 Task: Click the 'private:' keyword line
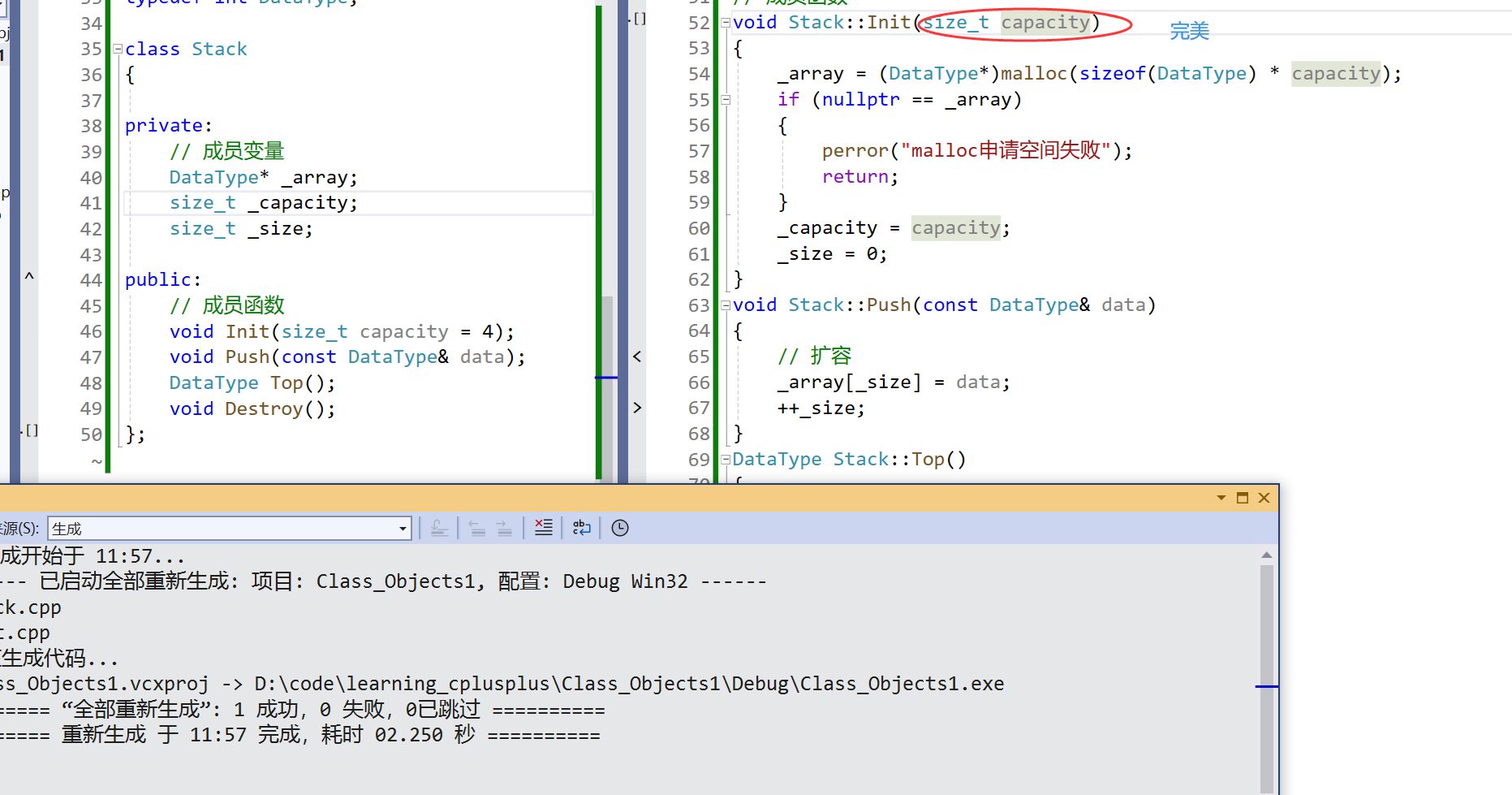tap(168, 126)
